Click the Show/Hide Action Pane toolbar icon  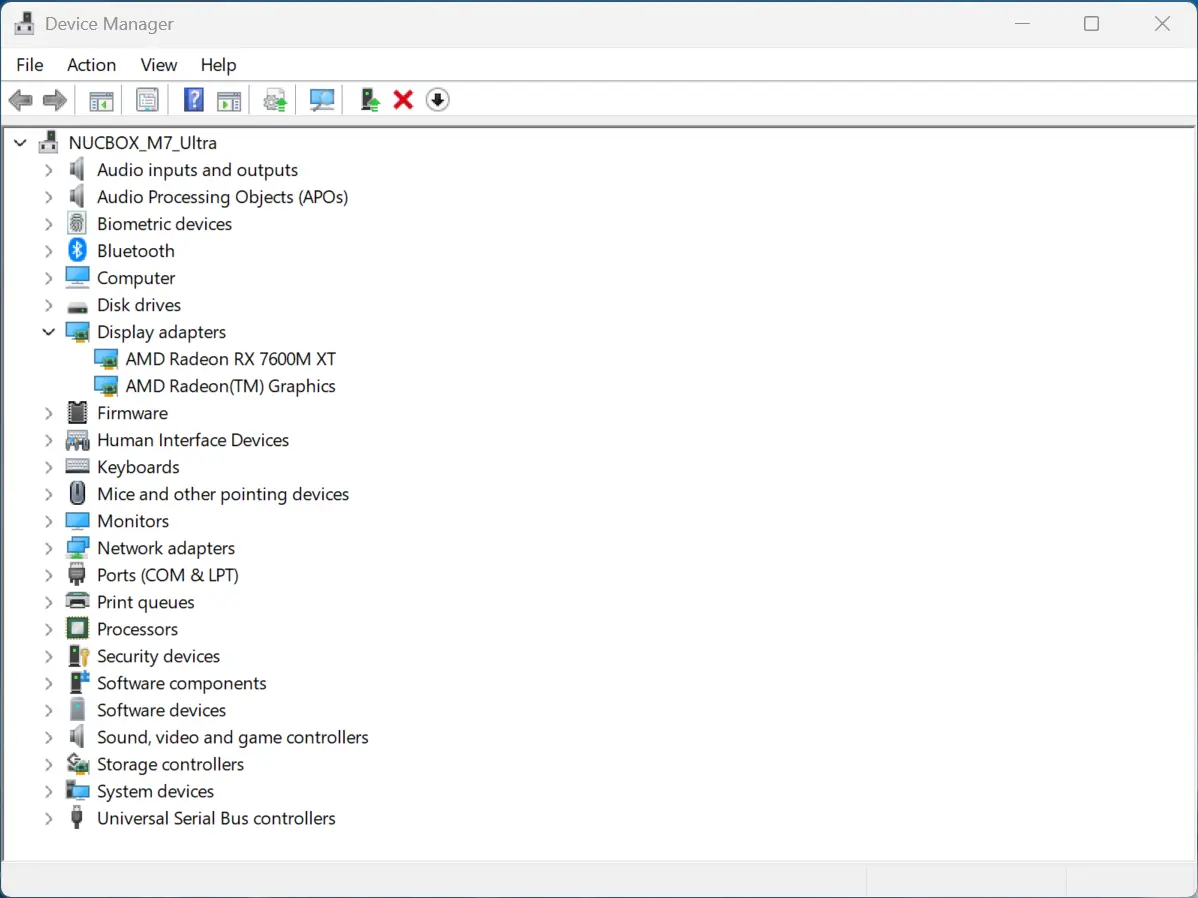(x=228, y=100)
